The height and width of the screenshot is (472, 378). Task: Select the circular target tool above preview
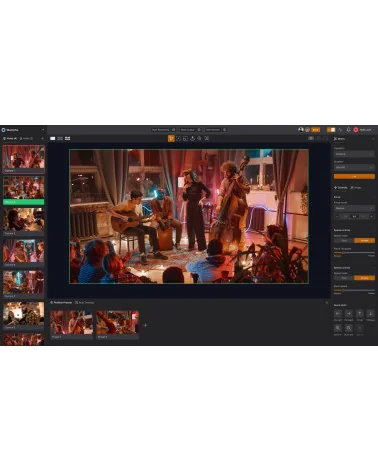click(178, 138)
